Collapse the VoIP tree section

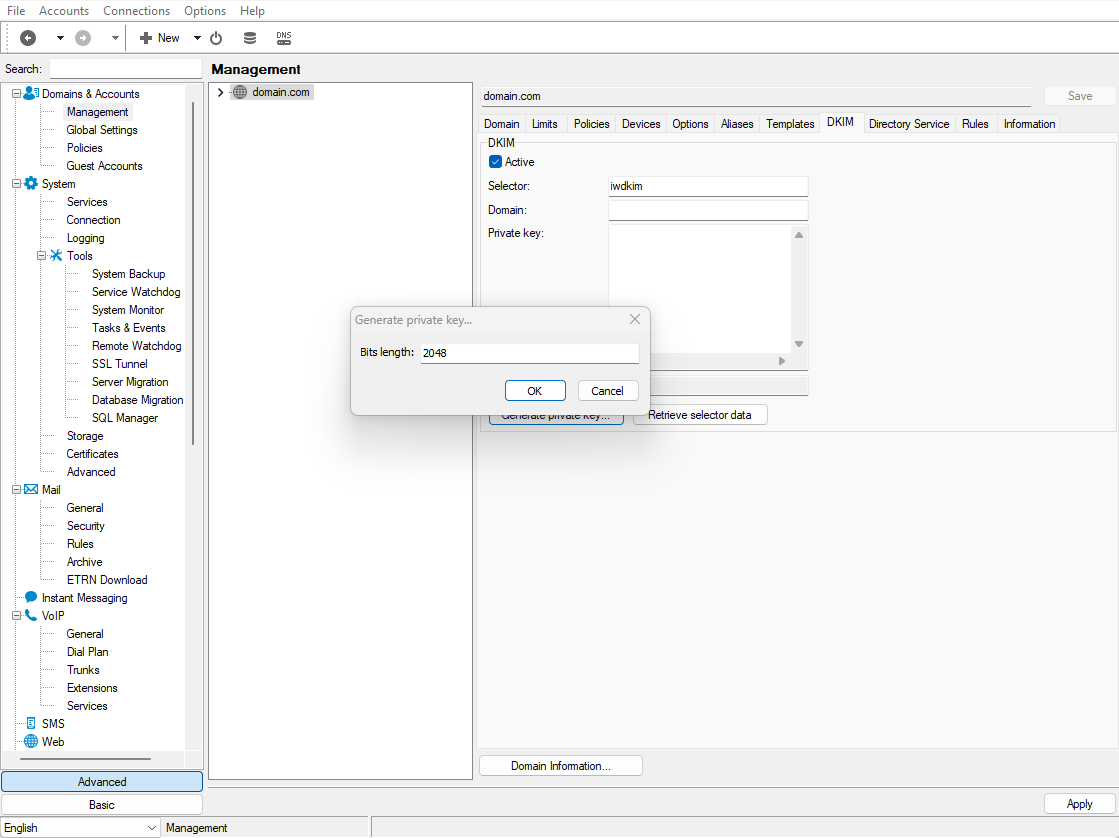point(16,616)
